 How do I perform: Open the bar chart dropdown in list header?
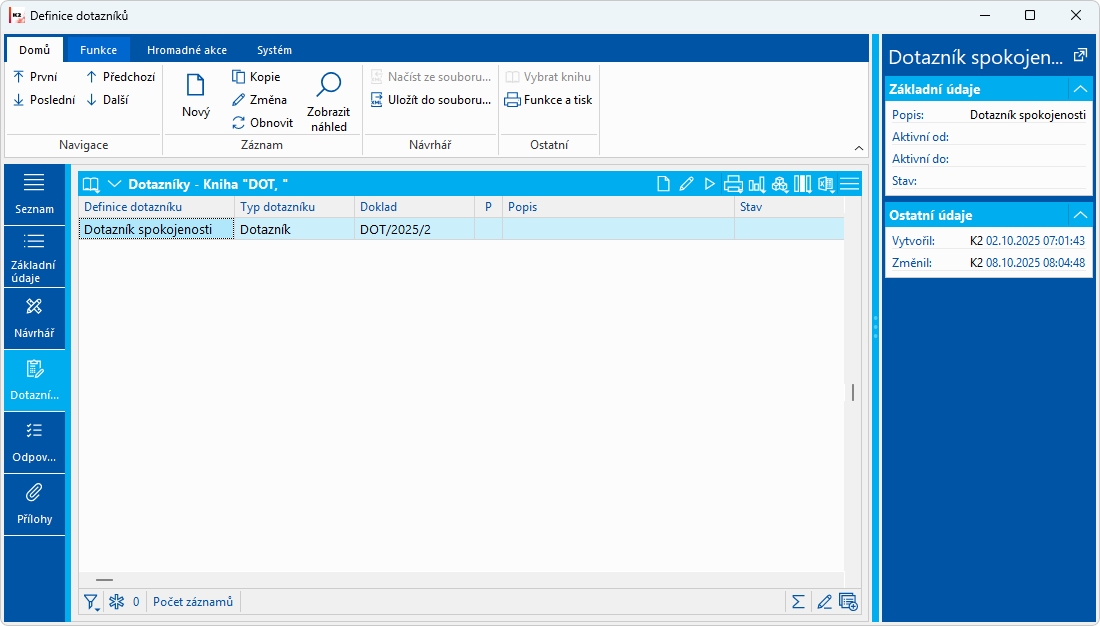[x=756, y=185]
